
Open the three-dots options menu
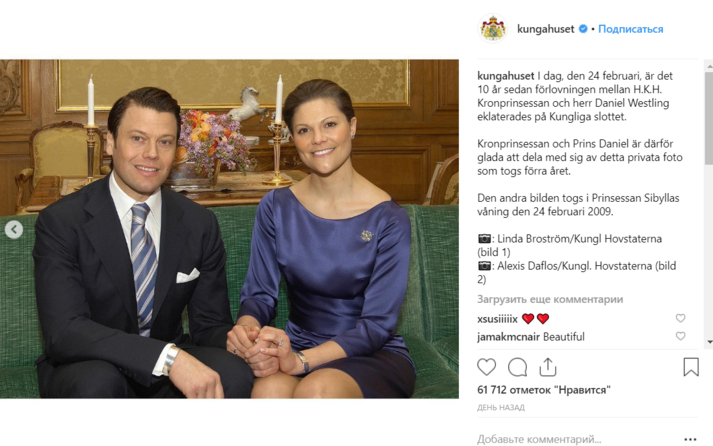click(x=690, y=439)
